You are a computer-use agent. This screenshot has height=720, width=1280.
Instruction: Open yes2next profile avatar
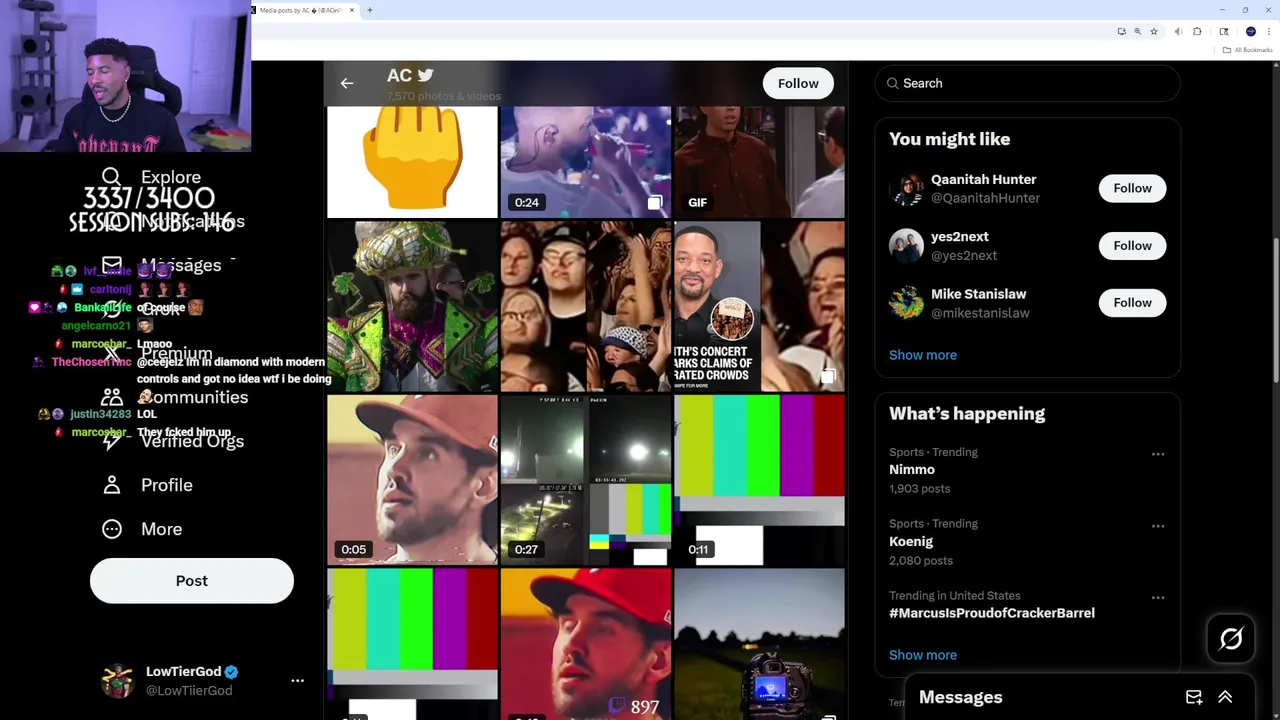pyautogui.click(x=906, y=245)
